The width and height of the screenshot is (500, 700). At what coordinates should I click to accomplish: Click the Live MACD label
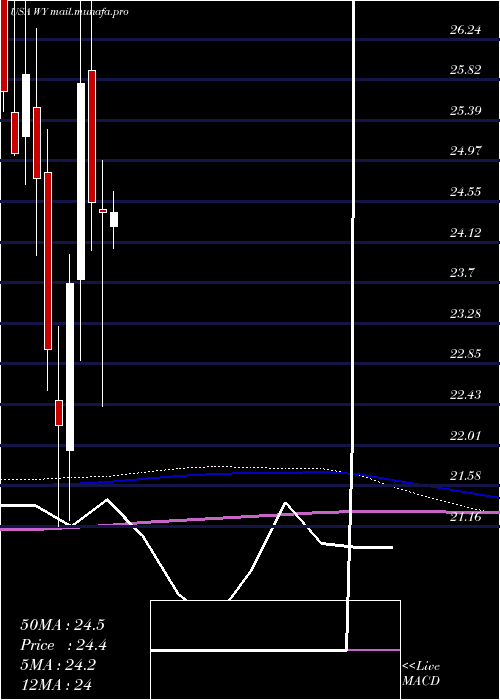point(421,673)
